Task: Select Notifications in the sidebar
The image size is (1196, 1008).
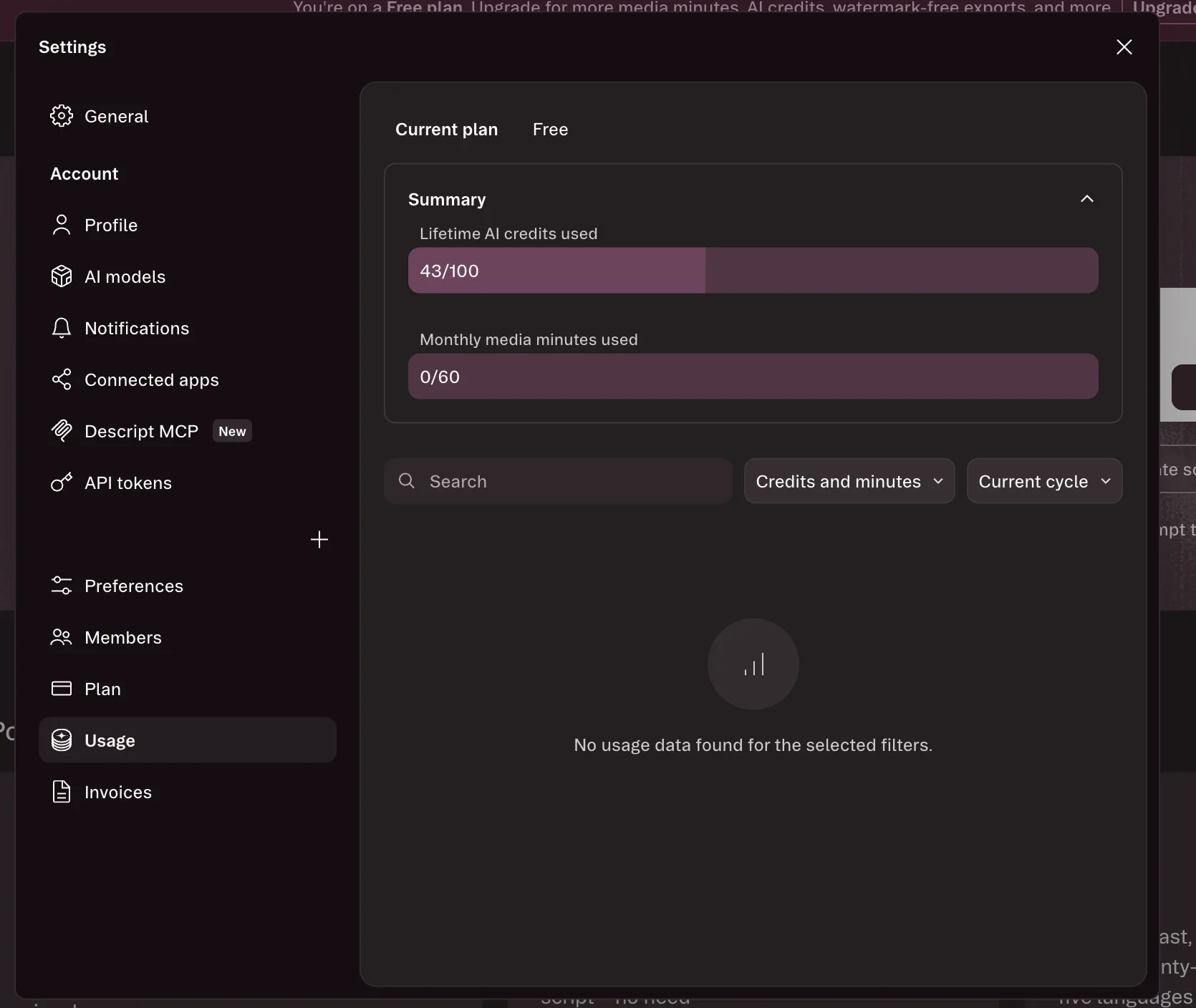Action: click(x=188, y=328)
